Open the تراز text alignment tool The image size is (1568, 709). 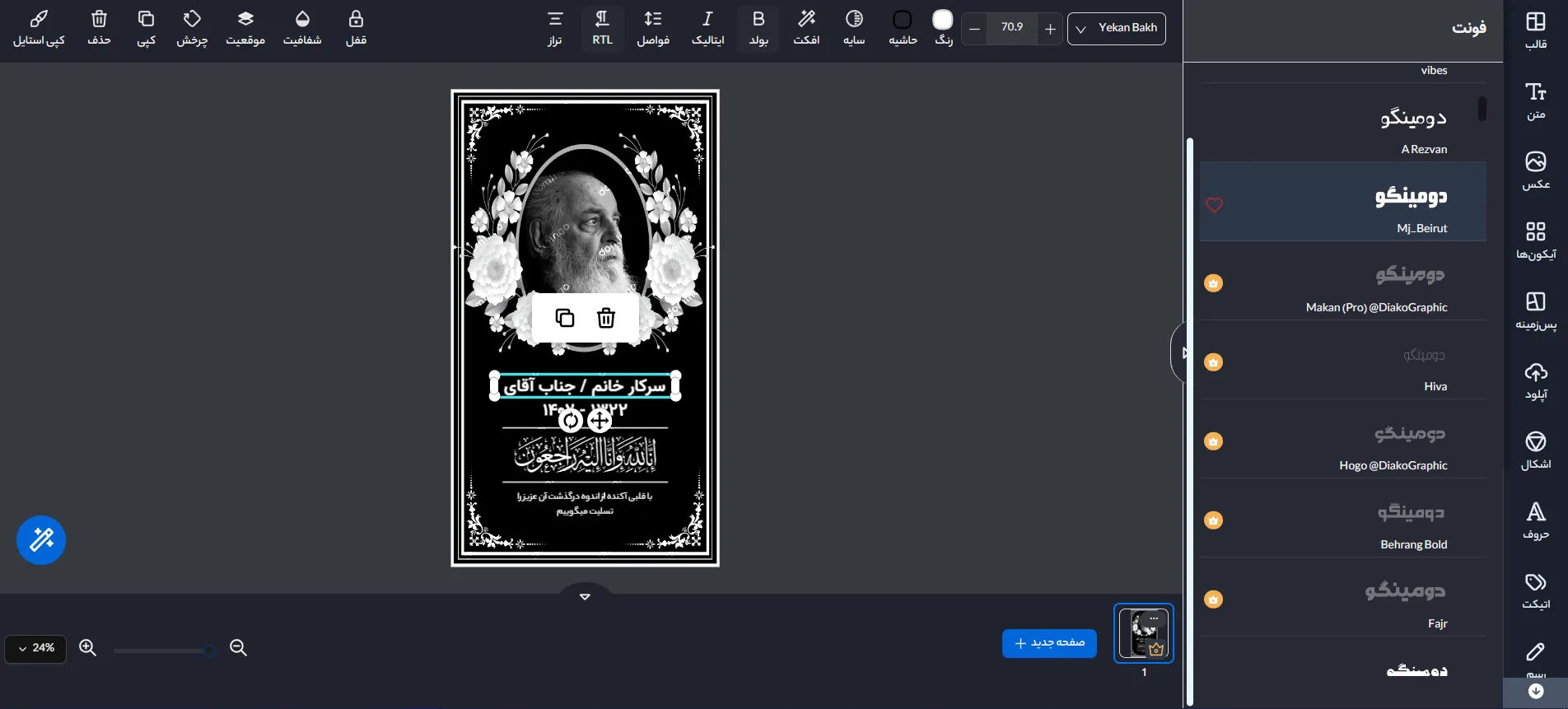[555, 28]
